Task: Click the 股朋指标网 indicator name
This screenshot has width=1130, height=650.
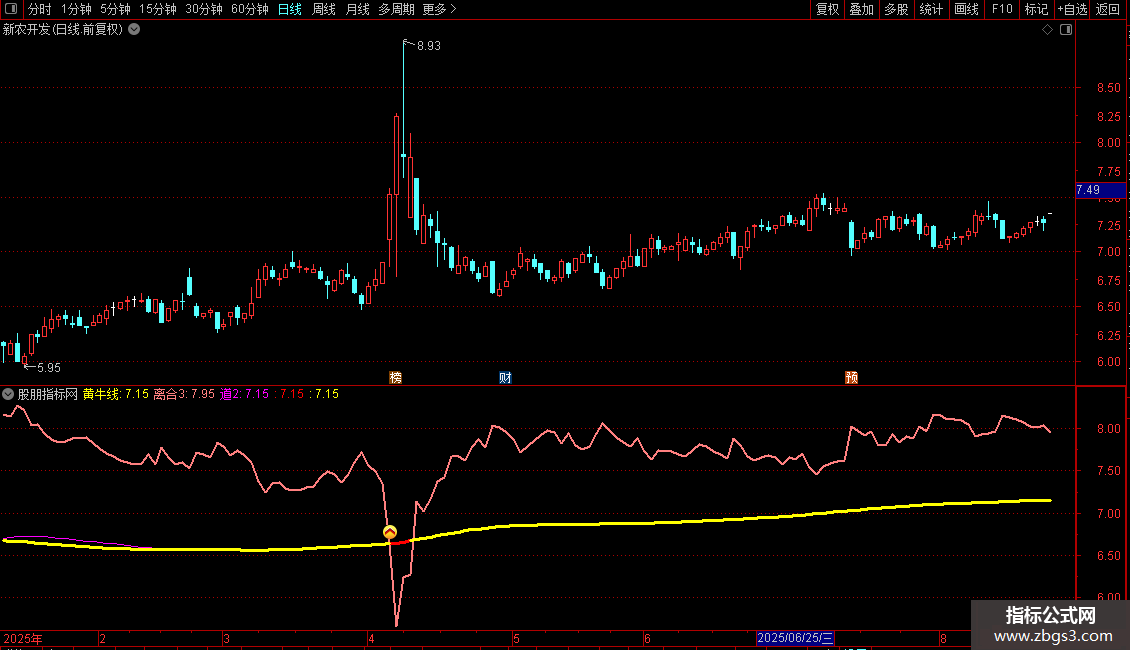Action: (x=48, y=394)
